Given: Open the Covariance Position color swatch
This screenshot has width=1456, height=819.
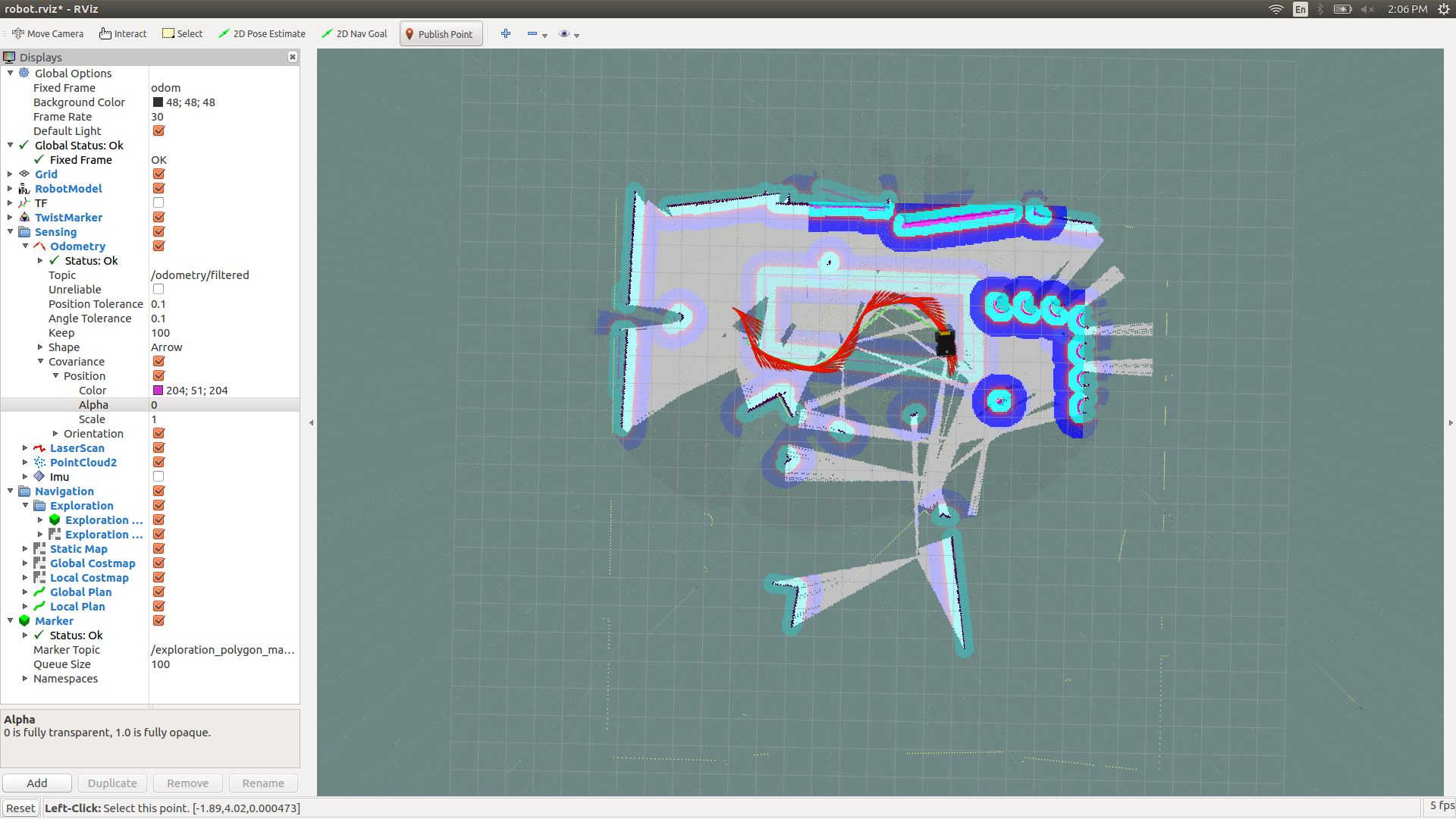Looking at the screenshot, I should (158, 391).
